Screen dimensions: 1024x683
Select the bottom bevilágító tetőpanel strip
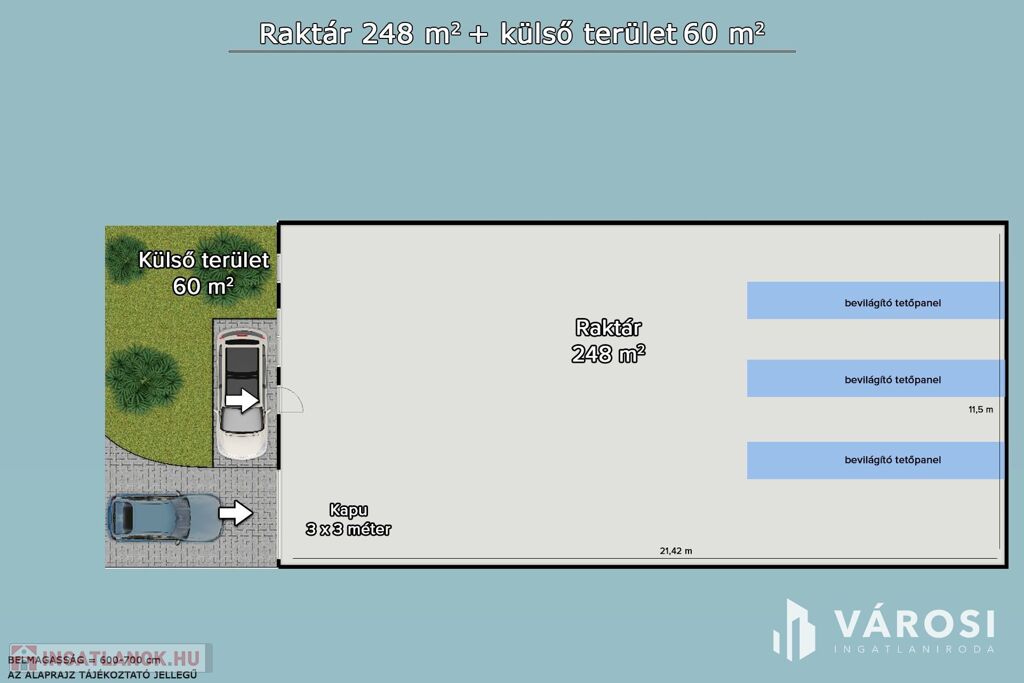875,460
